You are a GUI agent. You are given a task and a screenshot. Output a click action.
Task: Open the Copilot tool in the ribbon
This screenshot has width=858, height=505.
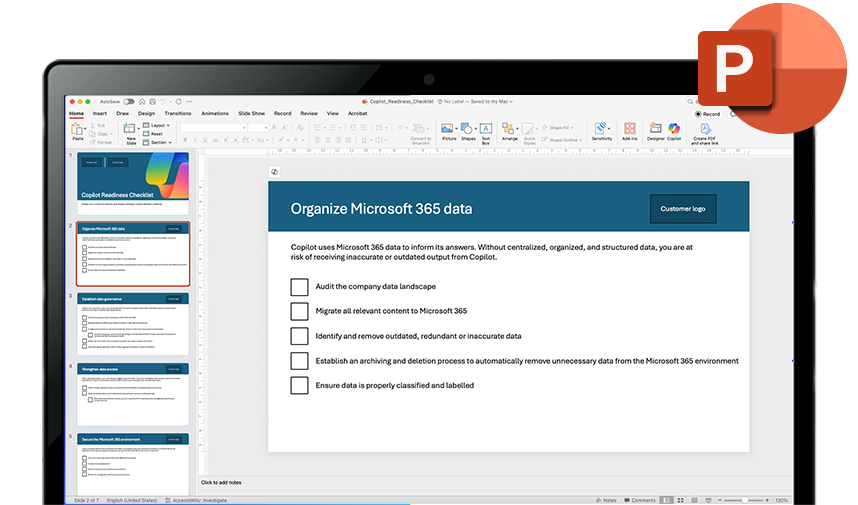click(x=674, y=129)
